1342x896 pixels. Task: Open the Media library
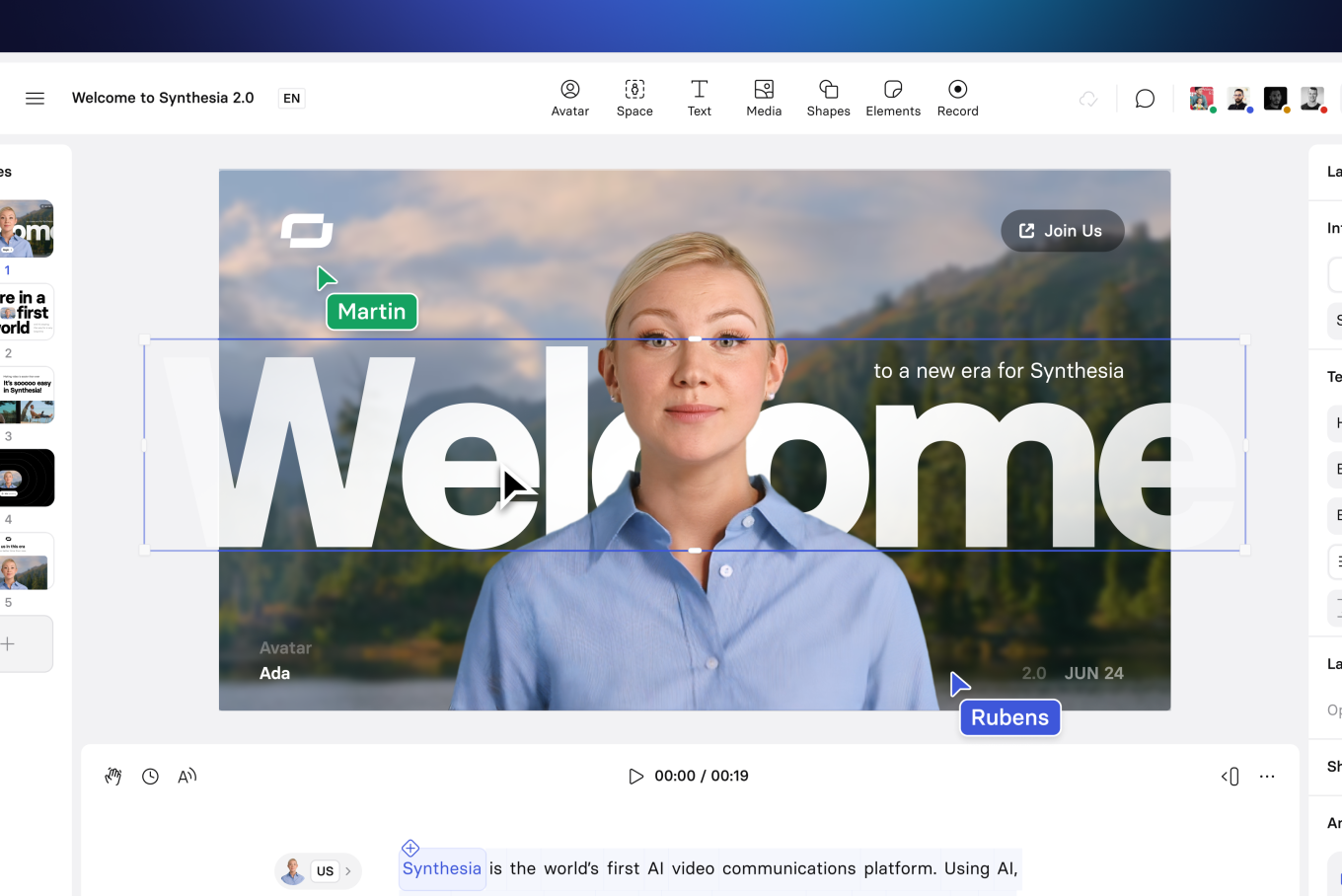764,98
